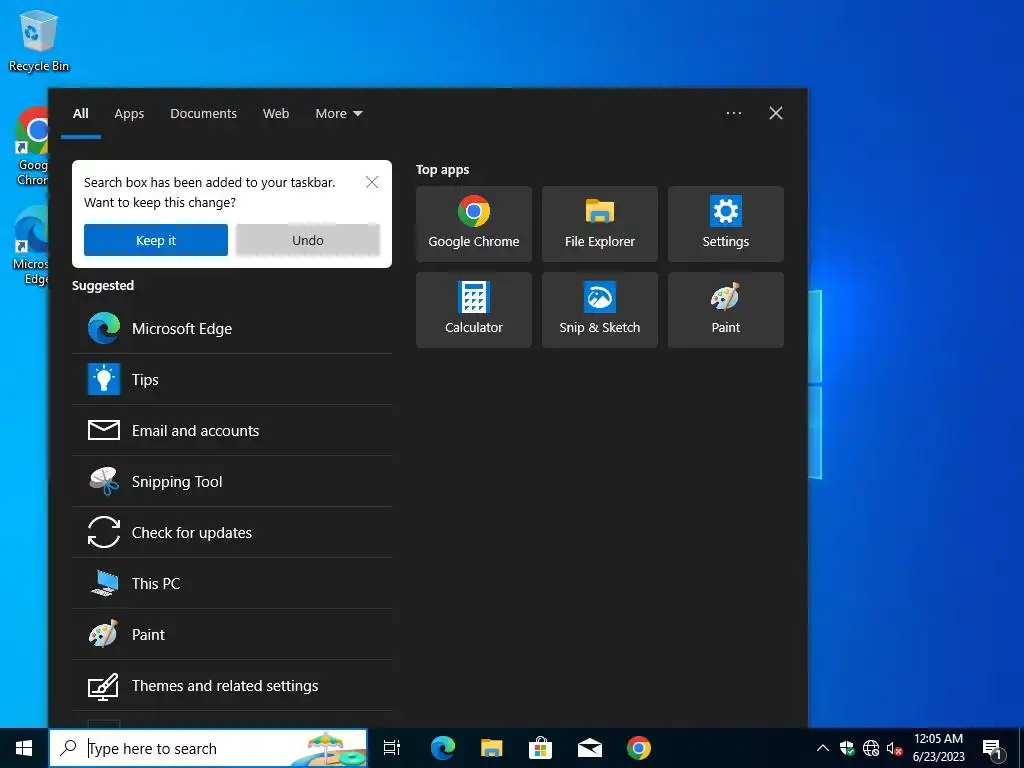Open Recycle Bin on the desktop
Viewport: 1024px width, 768px height.
(x=39, y=40)
